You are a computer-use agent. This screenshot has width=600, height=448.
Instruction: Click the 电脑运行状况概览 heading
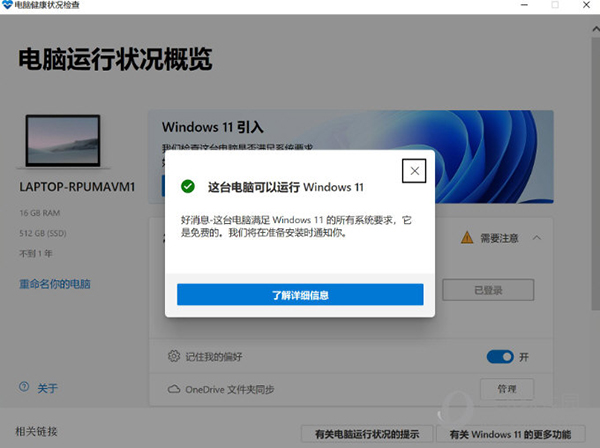[115, 59]
